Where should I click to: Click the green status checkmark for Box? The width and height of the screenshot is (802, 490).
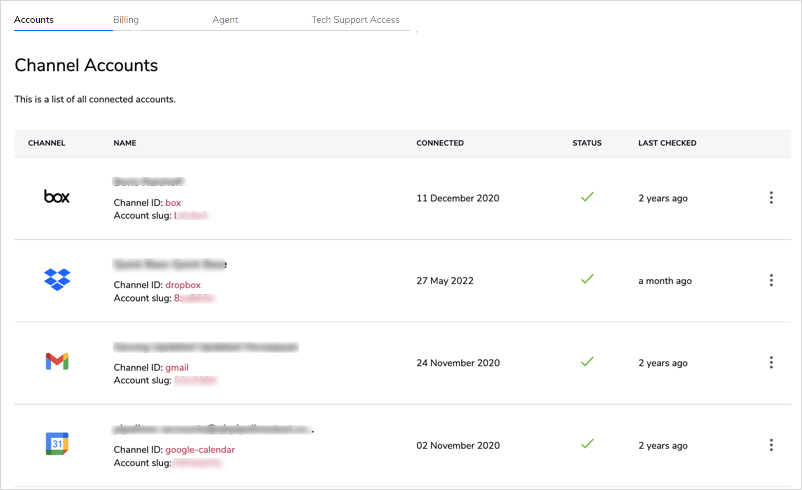[587, 196]
